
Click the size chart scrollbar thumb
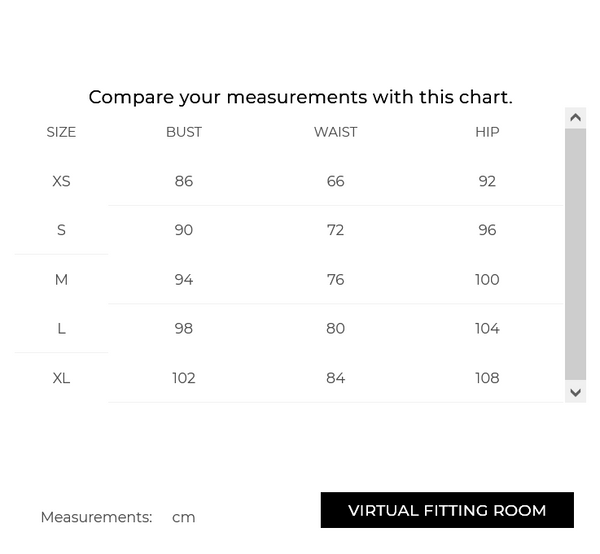tap(575, 254)
